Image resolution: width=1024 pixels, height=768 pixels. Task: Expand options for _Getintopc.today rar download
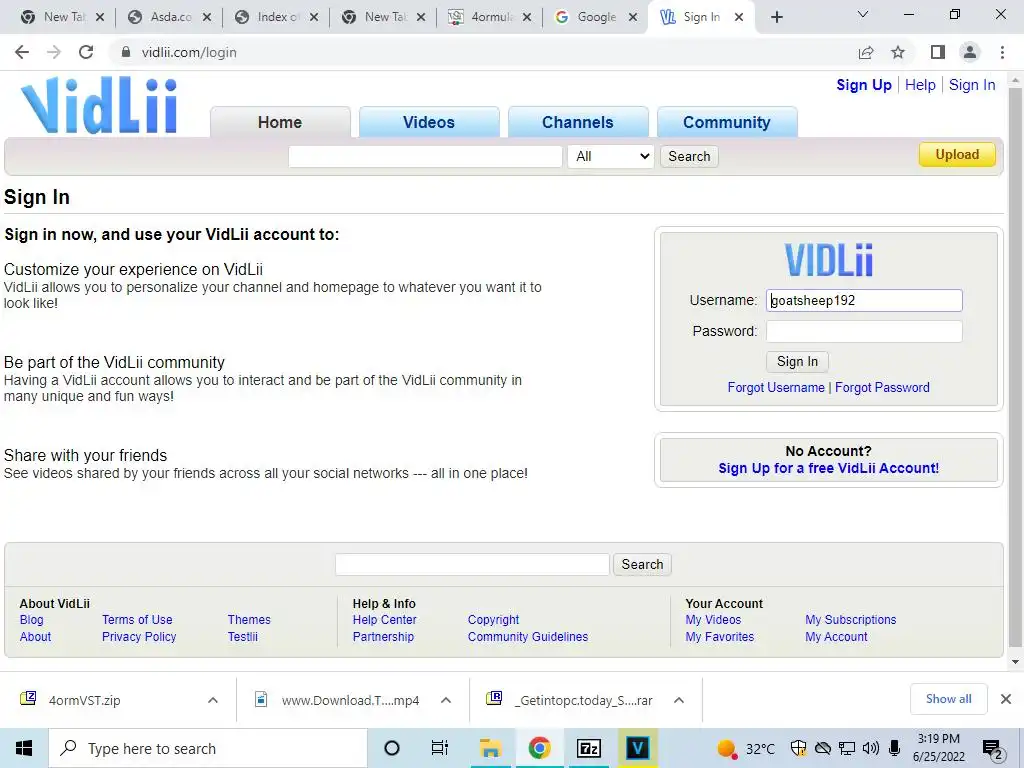[x=679, y=700]
